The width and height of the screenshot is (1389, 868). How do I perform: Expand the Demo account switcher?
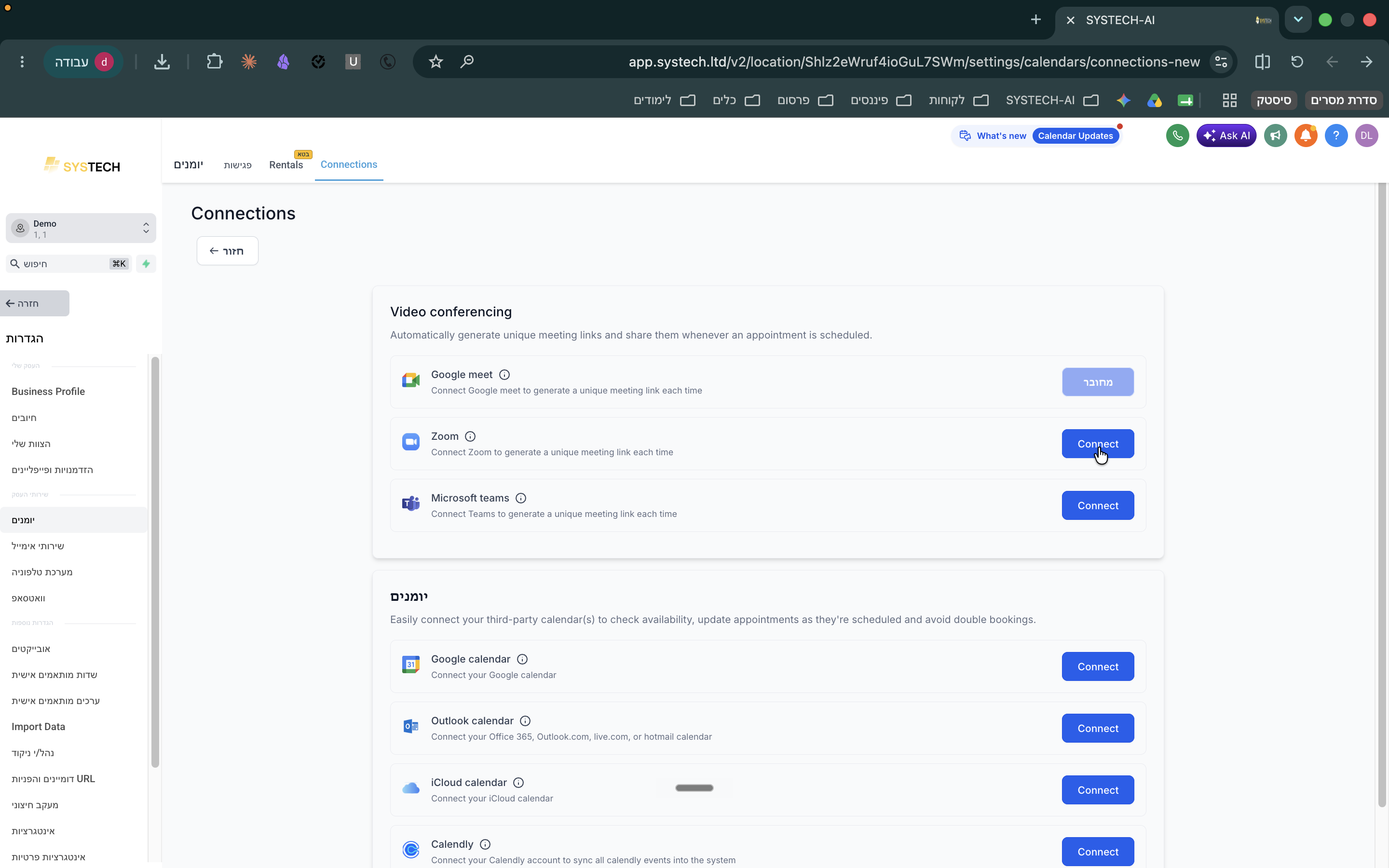(x=81, y=229)
